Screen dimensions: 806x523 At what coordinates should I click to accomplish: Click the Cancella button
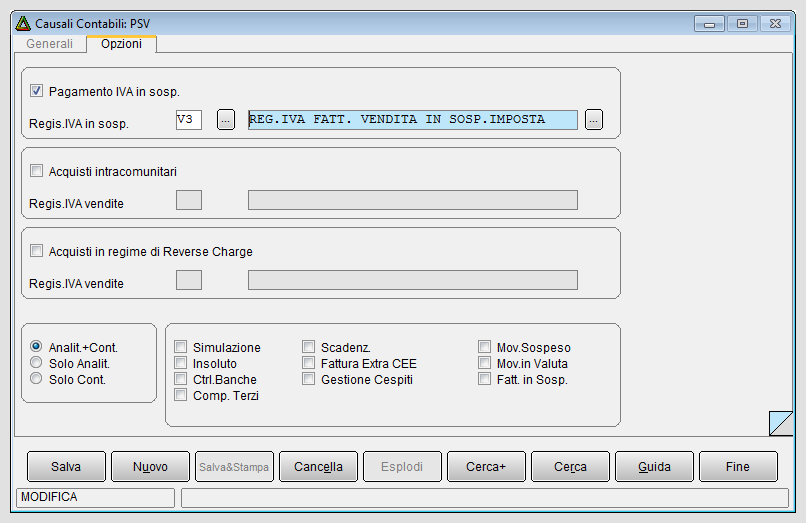(x=318, y=466)
